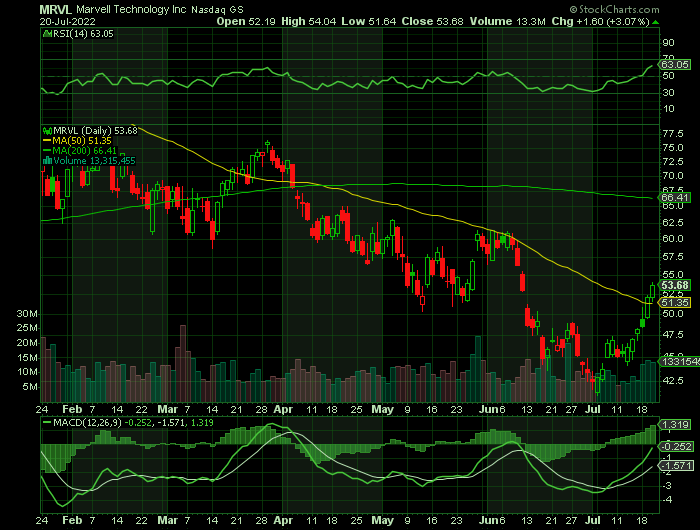Select the Jun label on date axis
The image size is (700, 530).
pyautogui.click(x=486, y=409)
